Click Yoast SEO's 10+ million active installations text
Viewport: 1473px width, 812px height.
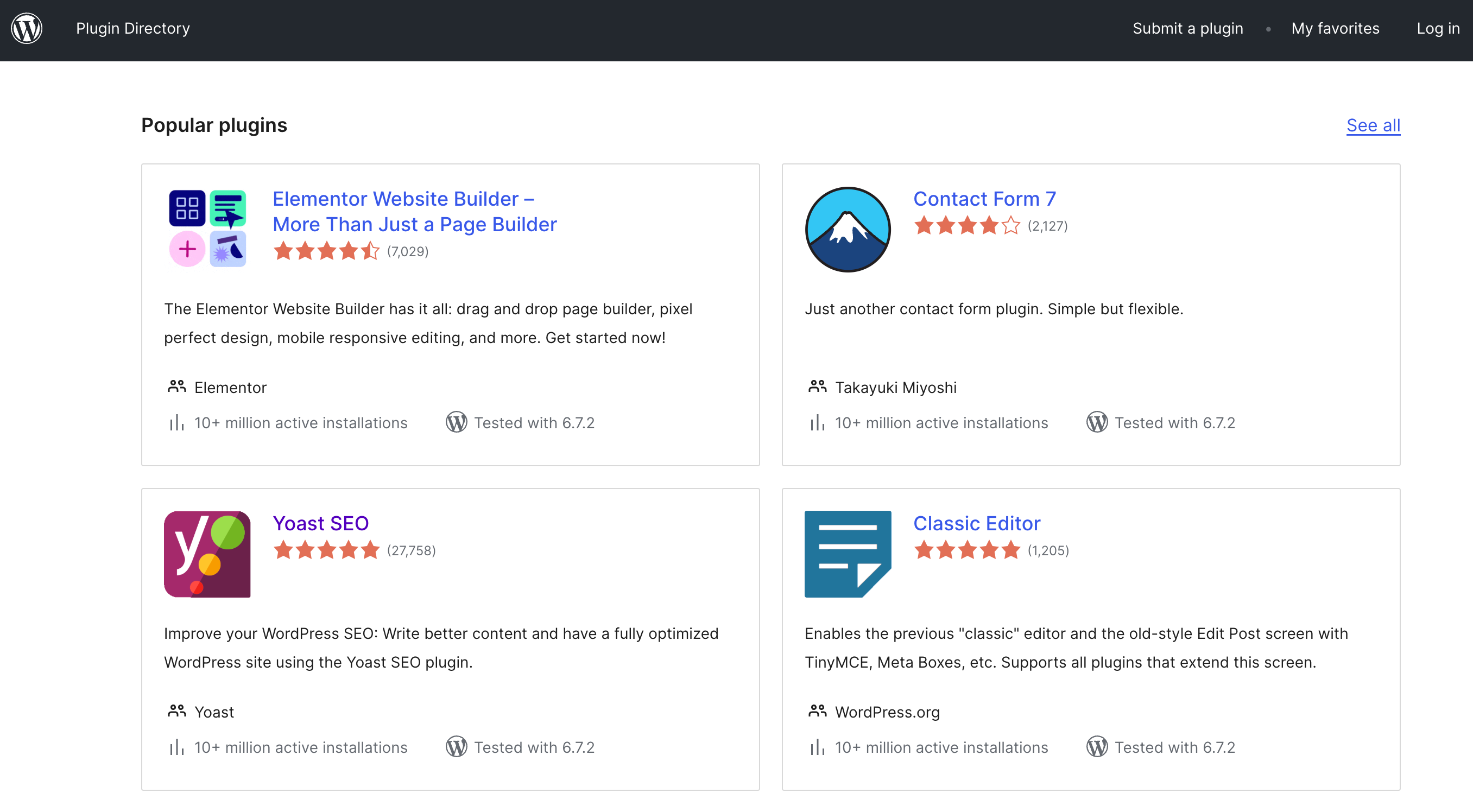pyautogui.click(x=301, y=747)
